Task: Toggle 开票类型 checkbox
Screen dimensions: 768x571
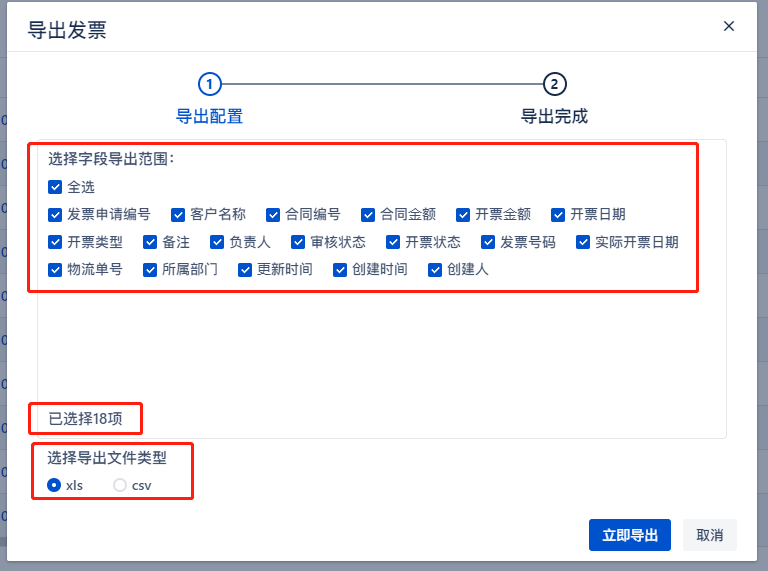Action: (55, 242)
